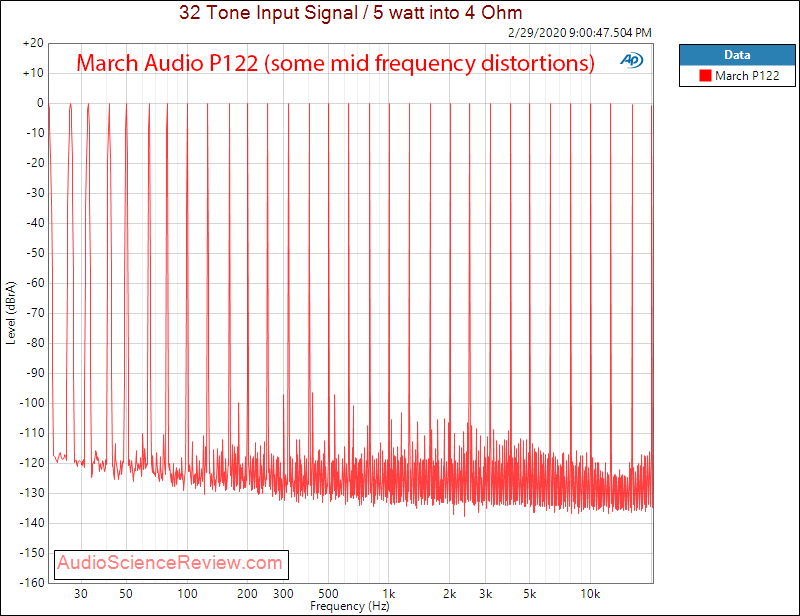Click the -120 y-axis tick label
This screenshot has height=616, width=800.
[x=32, y=463]
